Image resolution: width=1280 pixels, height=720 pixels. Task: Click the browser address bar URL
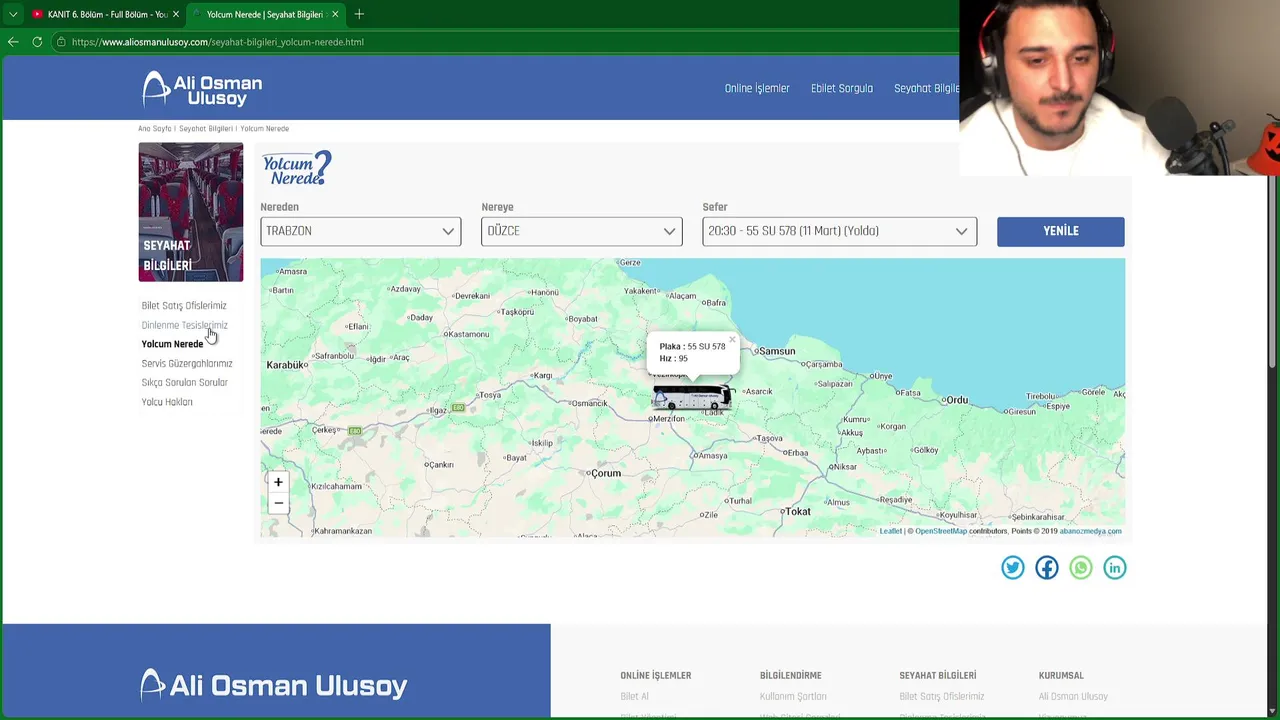point(217,42)
